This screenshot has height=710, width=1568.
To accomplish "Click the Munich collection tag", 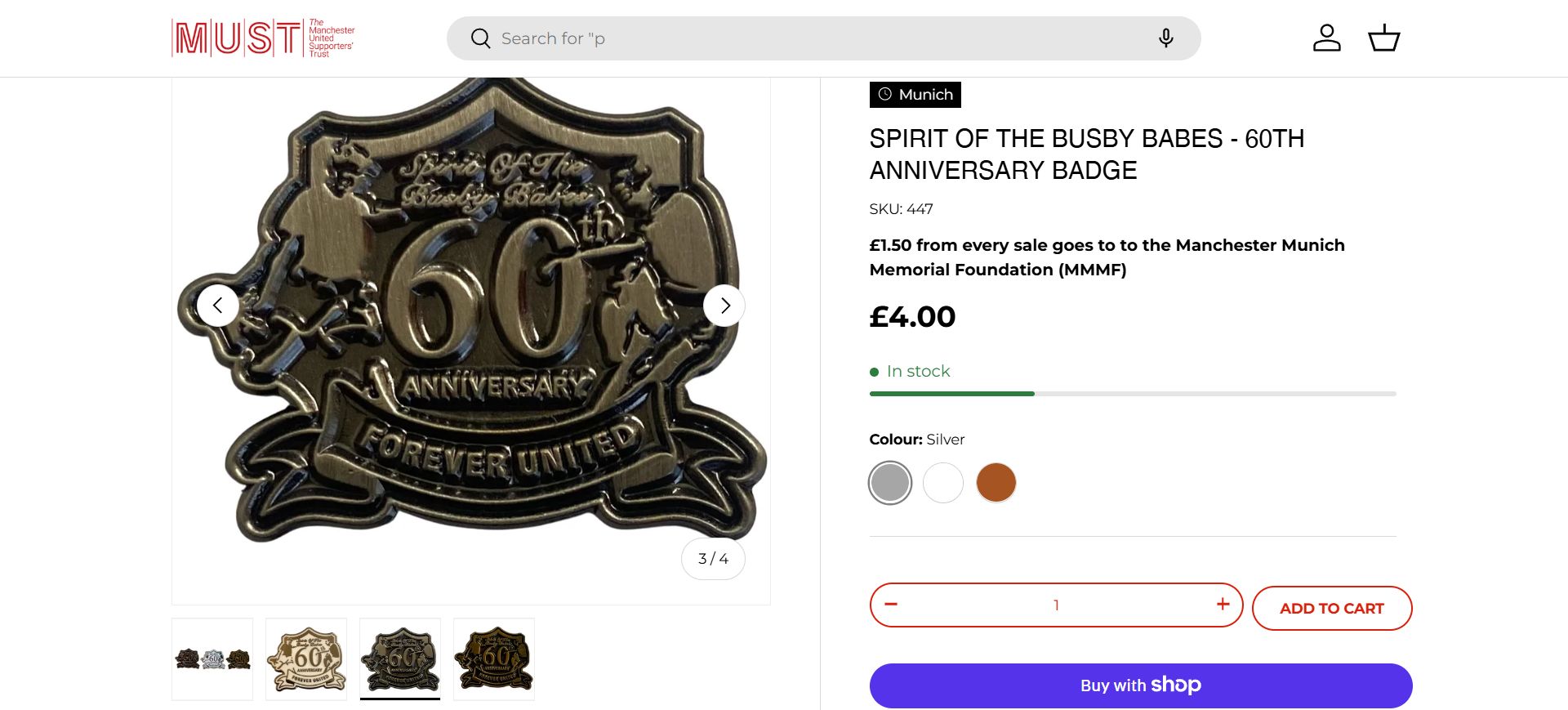I will pos(915,95).
